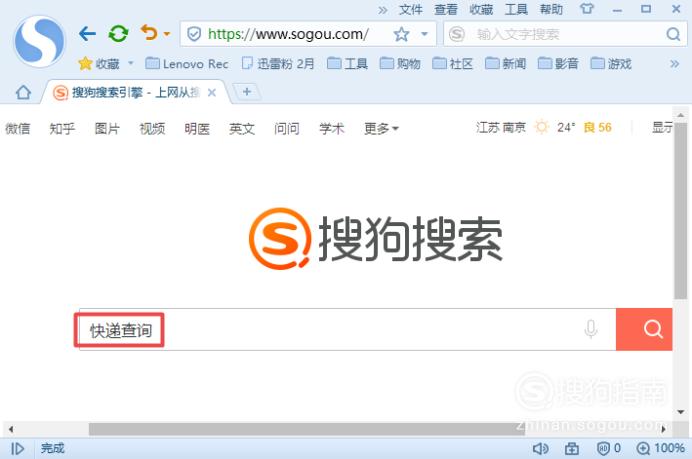The height and width of the screenshot is (459, 692).
Task: Open the 知乎 link
Action: tap(62, 128)
